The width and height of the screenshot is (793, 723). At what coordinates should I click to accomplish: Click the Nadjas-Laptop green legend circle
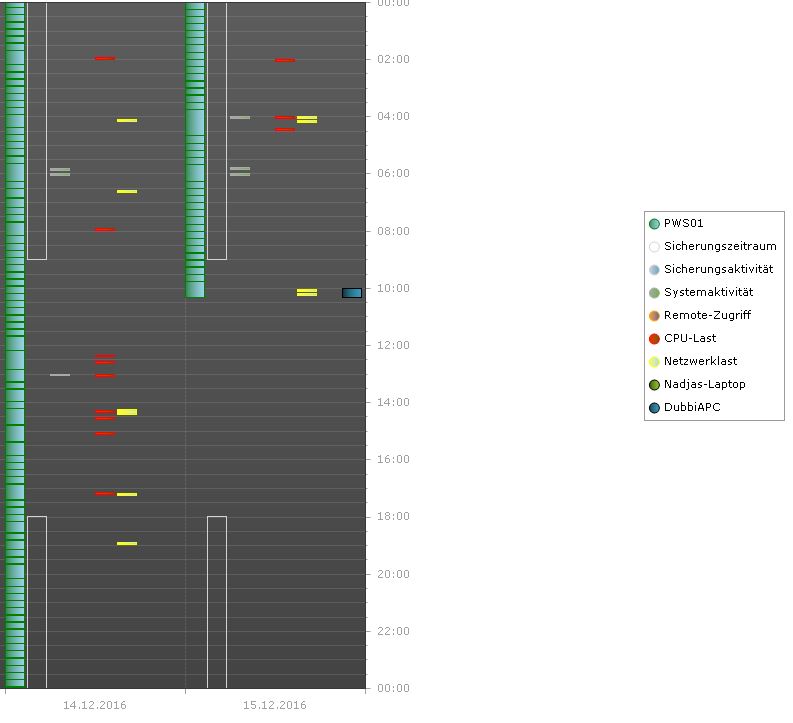point(654,385)
